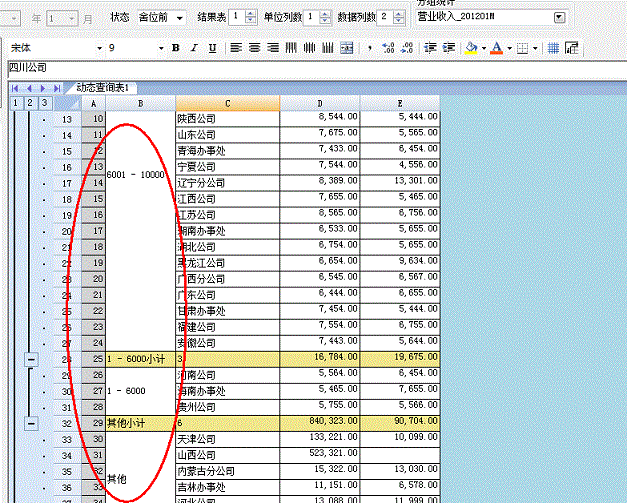This screenshot has width=627, height=503.
Task: Go to previous sheet navigation arrow
Action: (29, 88)
